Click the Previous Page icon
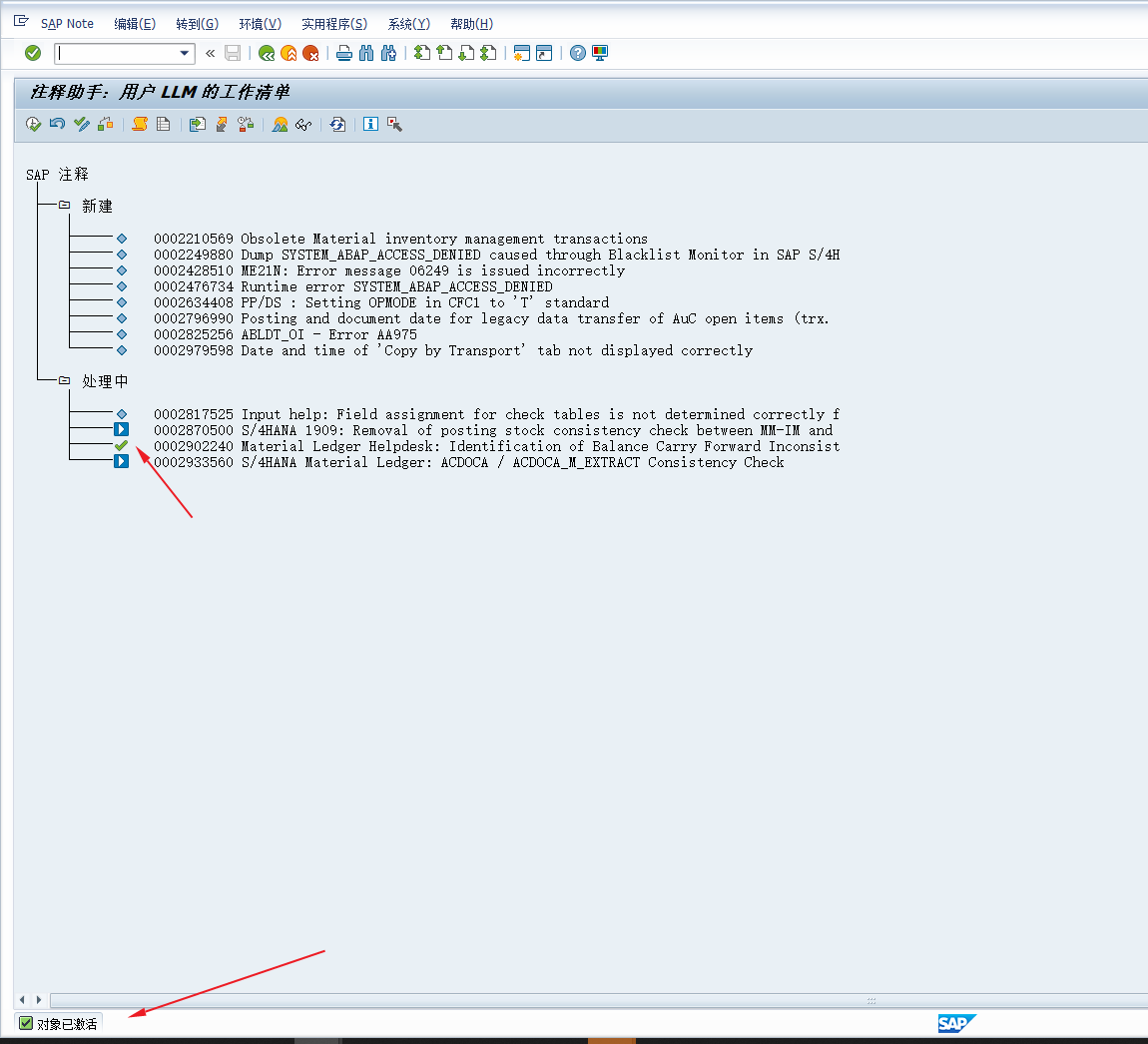Image resolution: width=1148 pixels, height=1044 pixels. (x=443, y=53)
